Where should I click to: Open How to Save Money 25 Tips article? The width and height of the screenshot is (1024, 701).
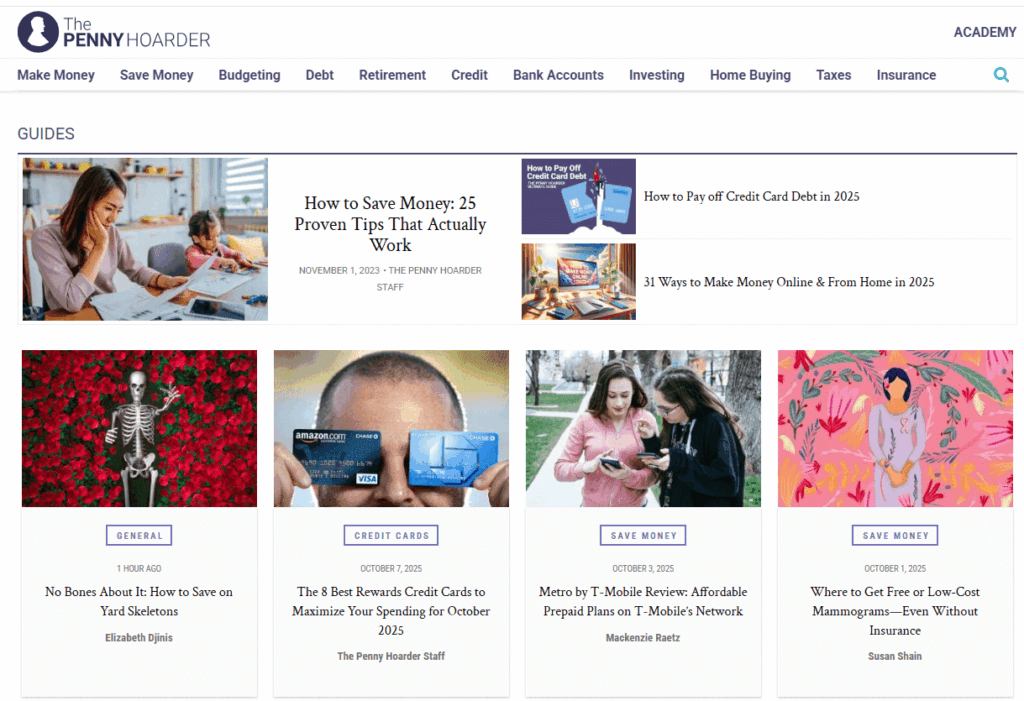[x=391, y=223]
